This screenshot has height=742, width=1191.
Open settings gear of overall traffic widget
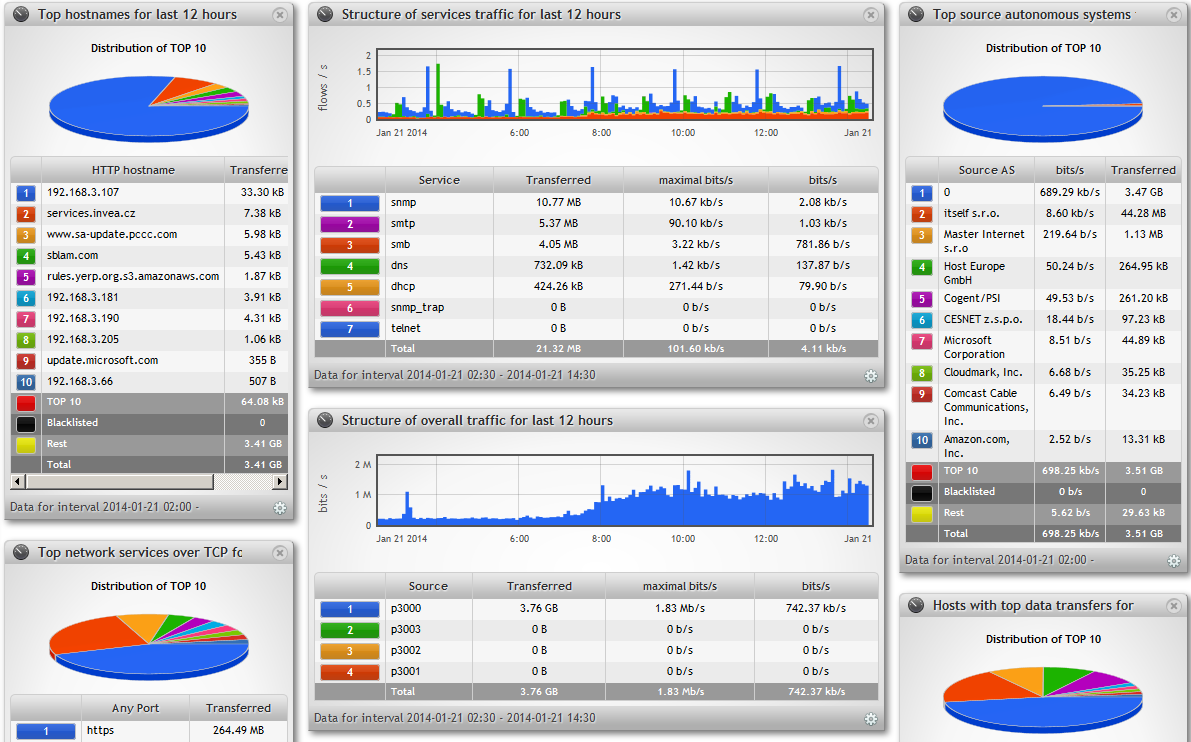pos(870,718)
